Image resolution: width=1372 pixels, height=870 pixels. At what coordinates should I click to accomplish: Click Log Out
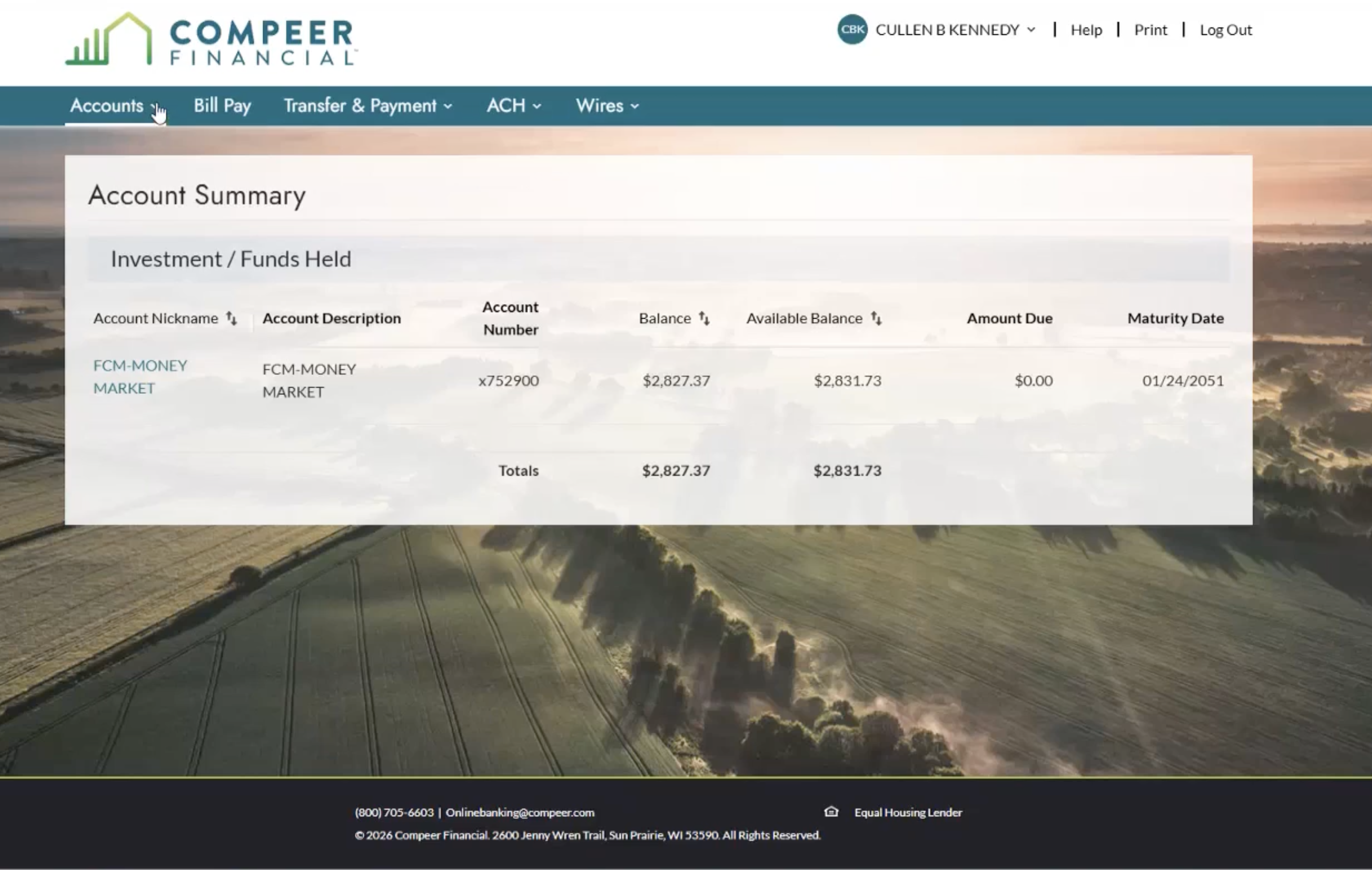pyautogui.click(x=1226, y=30)
